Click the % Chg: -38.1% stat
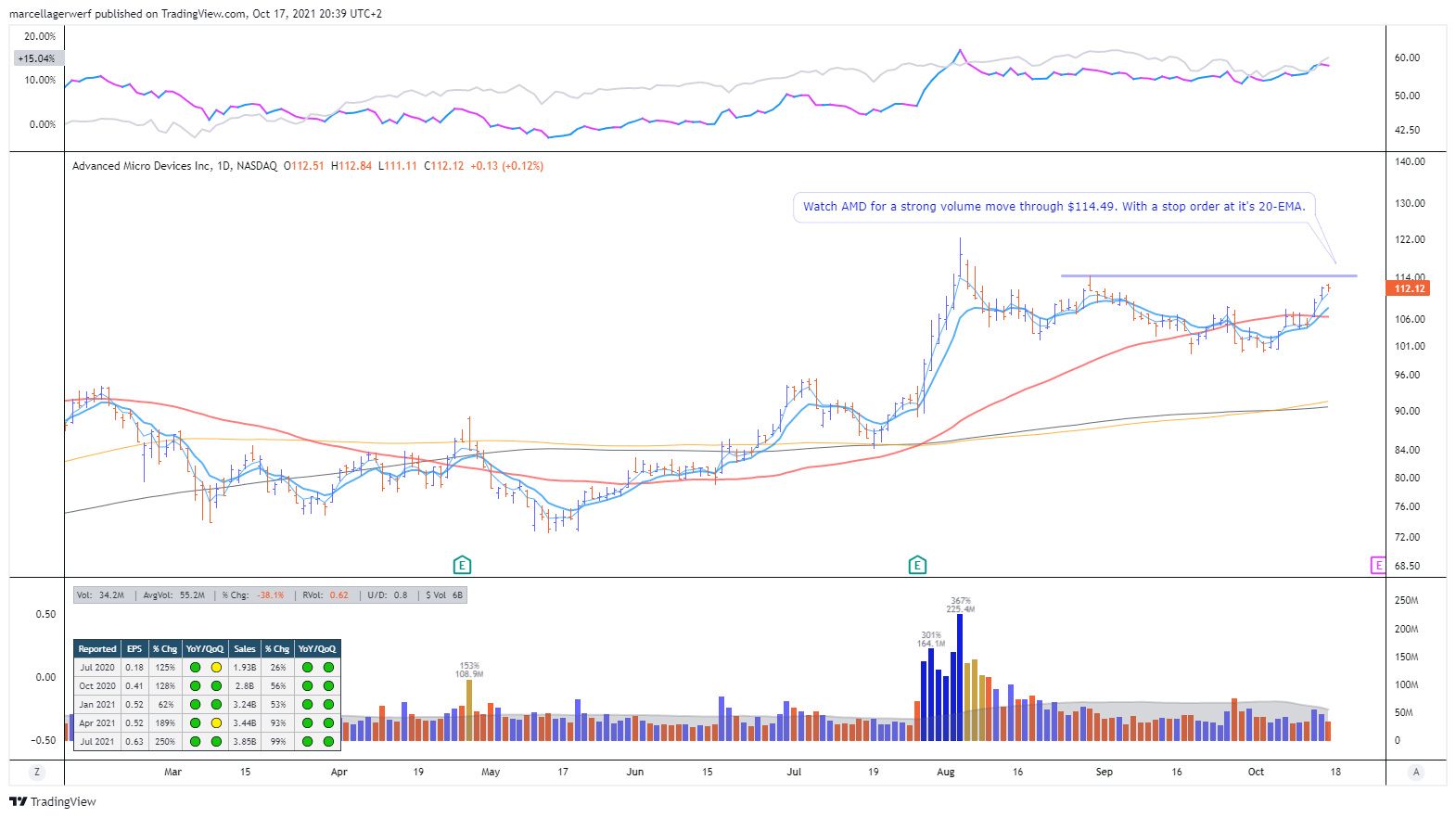 (253, 595)
